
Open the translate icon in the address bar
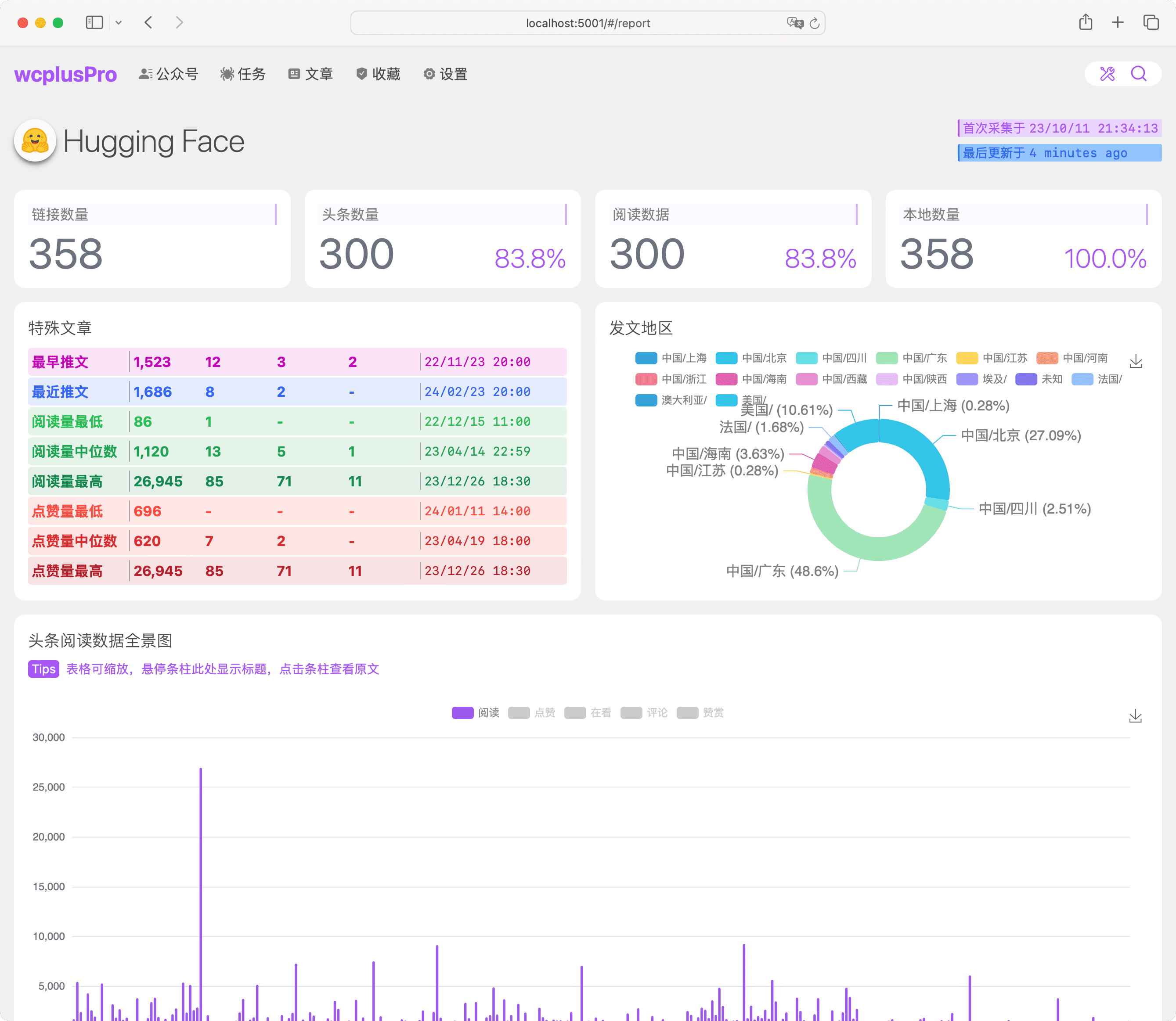pos(795,23)
